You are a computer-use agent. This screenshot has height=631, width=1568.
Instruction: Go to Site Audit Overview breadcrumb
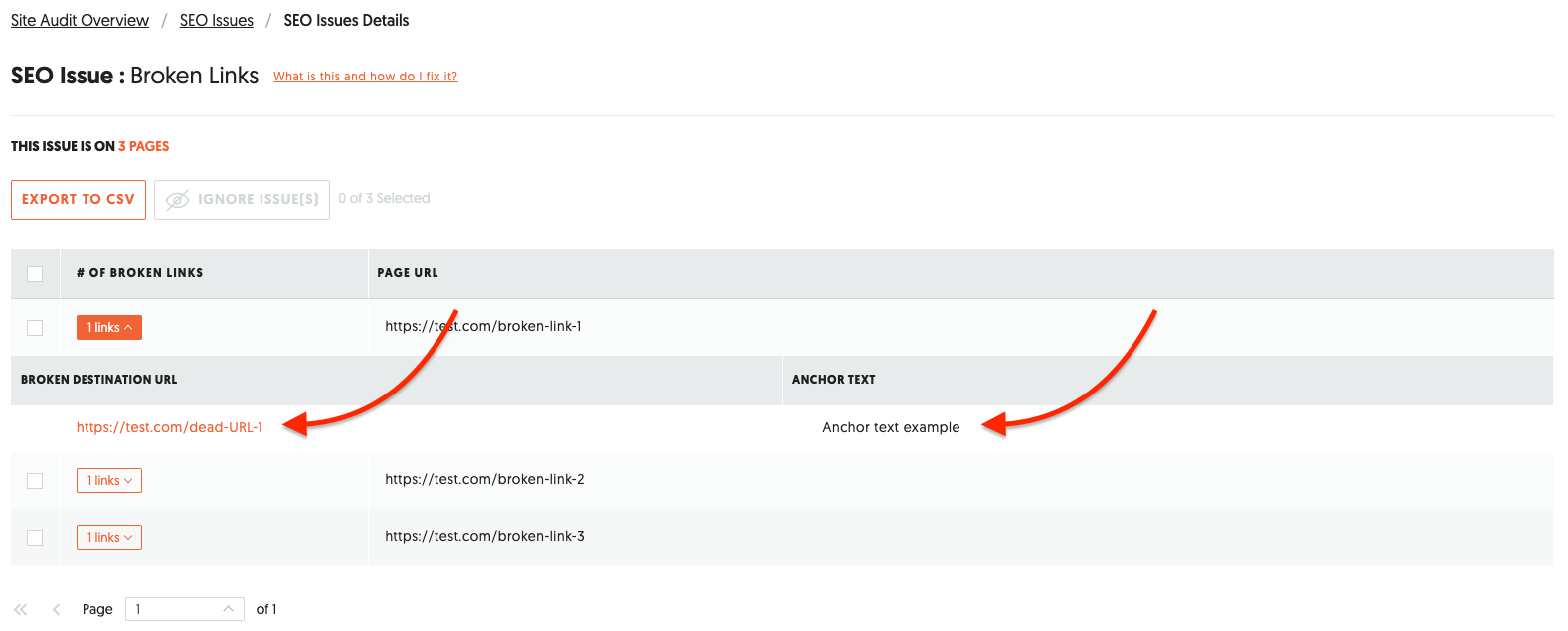tap(80, 21)
